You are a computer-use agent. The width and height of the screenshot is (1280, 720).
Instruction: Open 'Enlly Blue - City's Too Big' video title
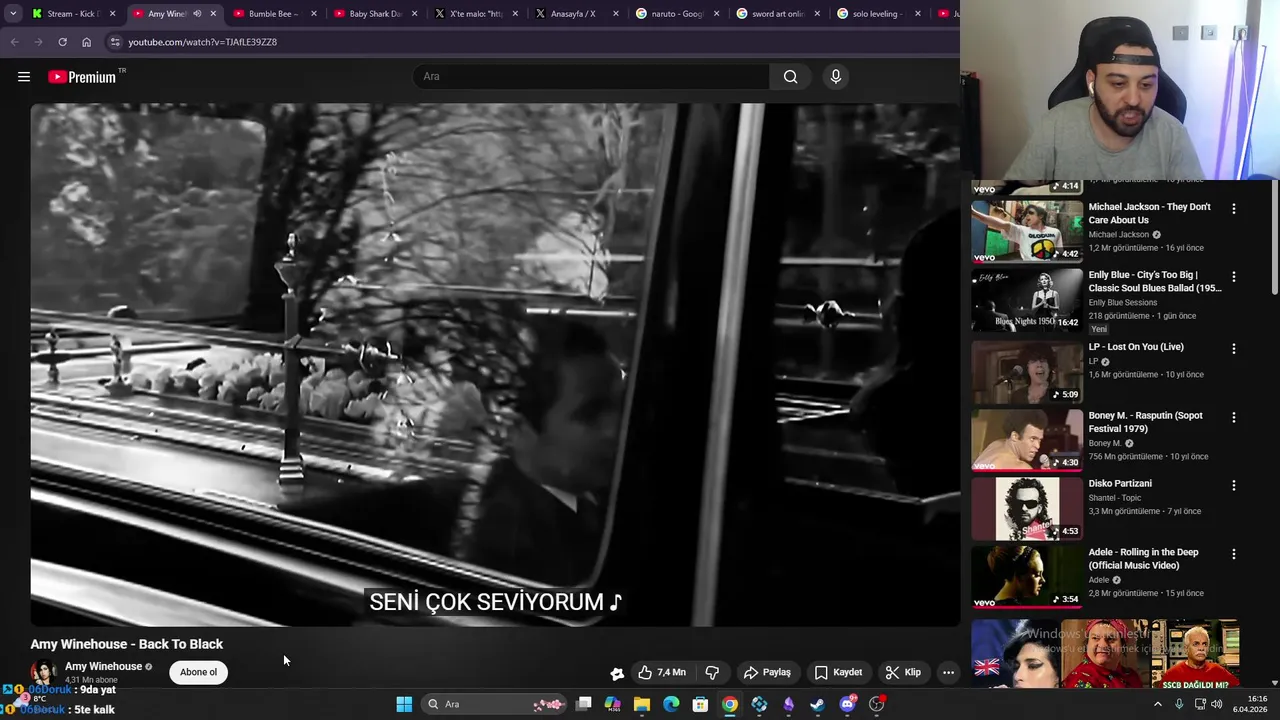click(1155, 281)
